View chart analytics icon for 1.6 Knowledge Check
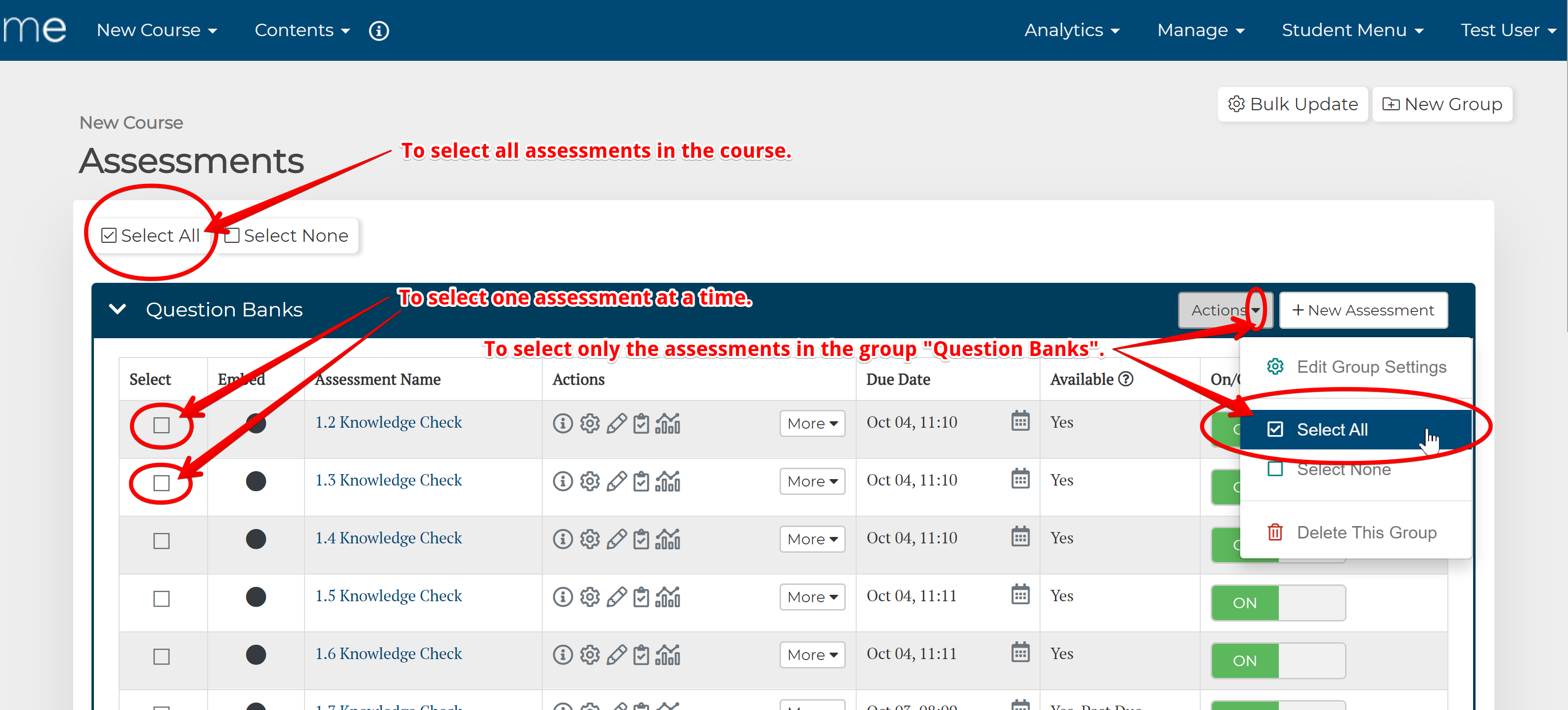 [x=668, y=655]
